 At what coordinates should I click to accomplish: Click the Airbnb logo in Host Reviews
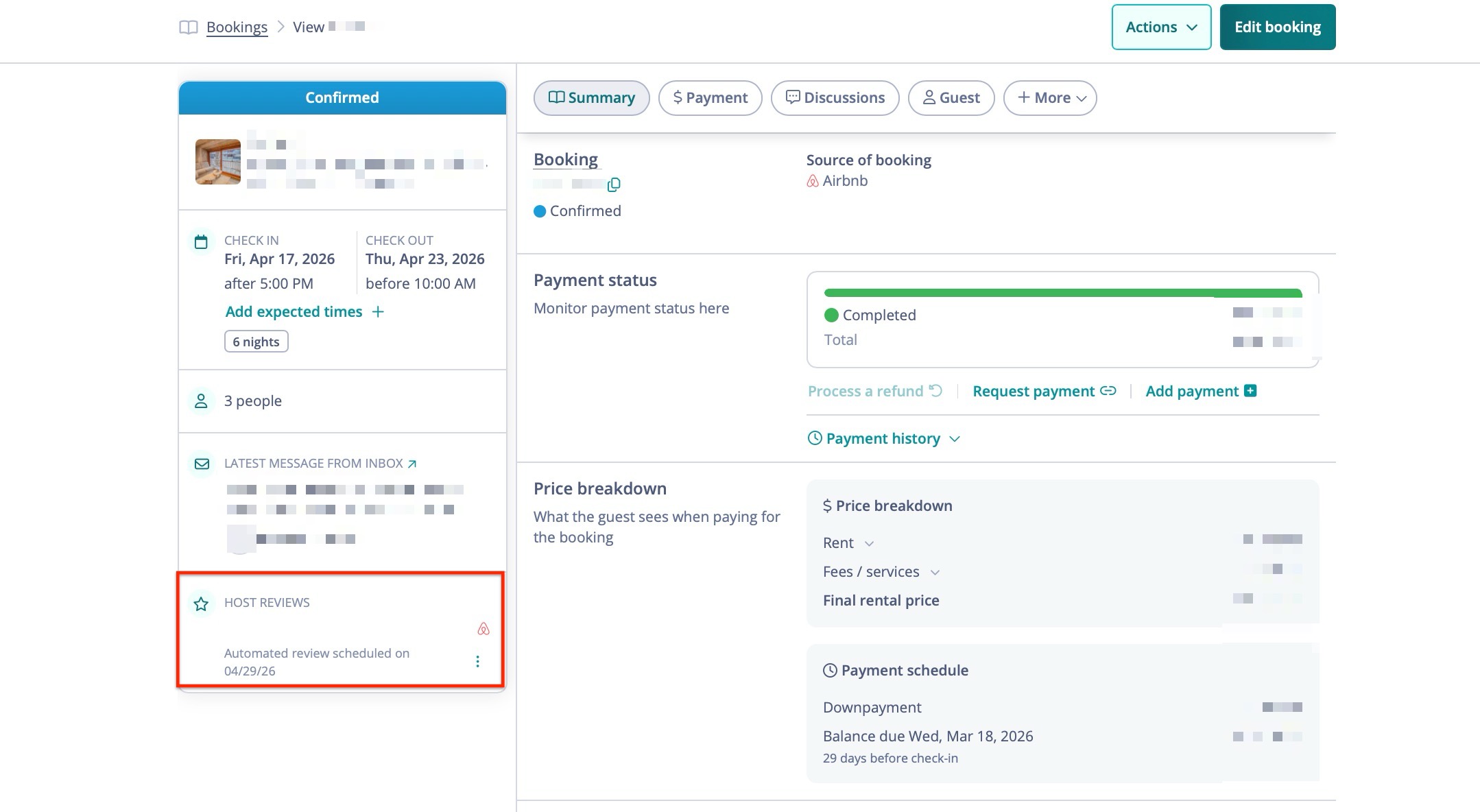click(484, 629)
